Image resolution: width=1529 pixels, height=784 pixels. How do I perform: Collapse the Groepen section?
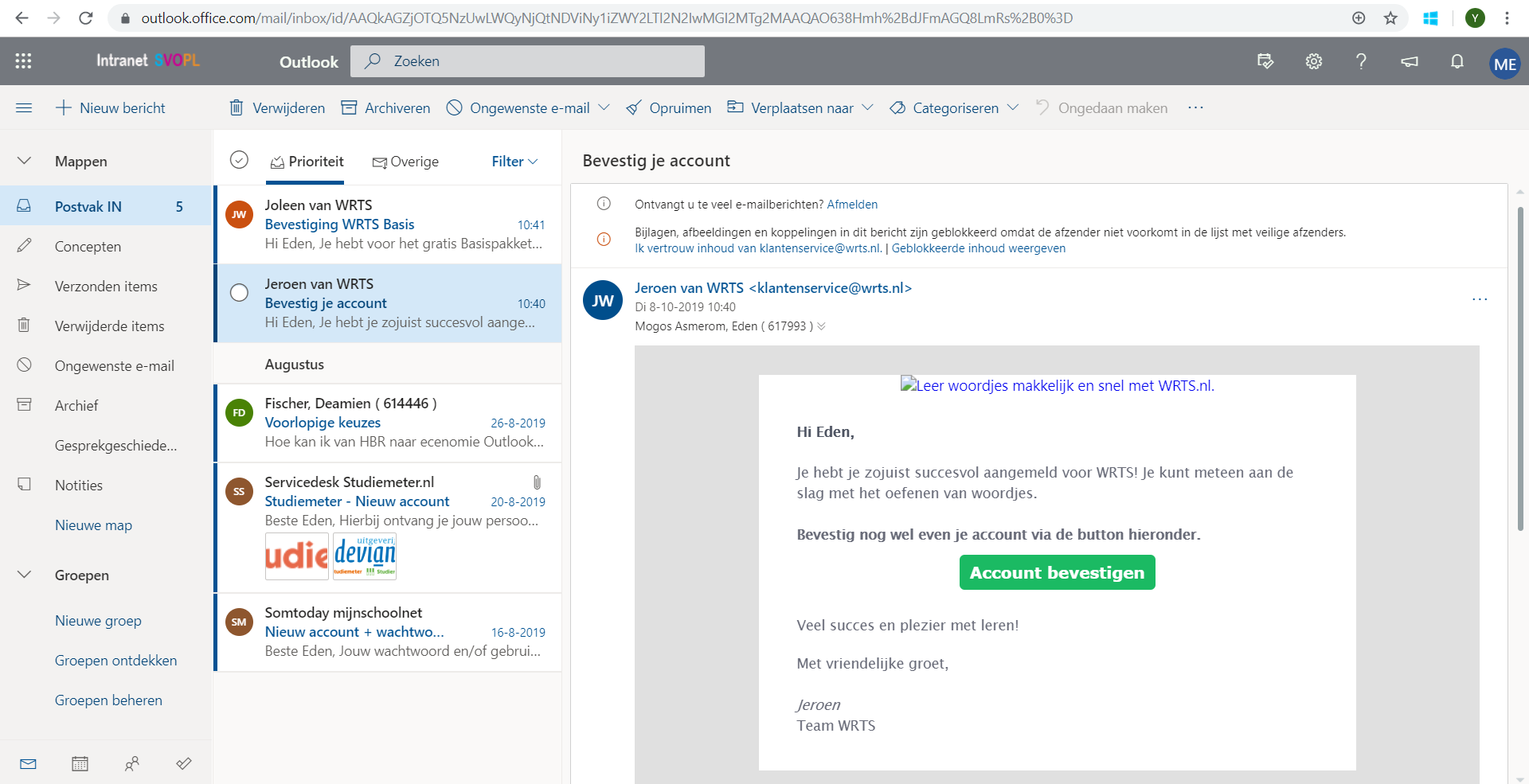point(24,575)
